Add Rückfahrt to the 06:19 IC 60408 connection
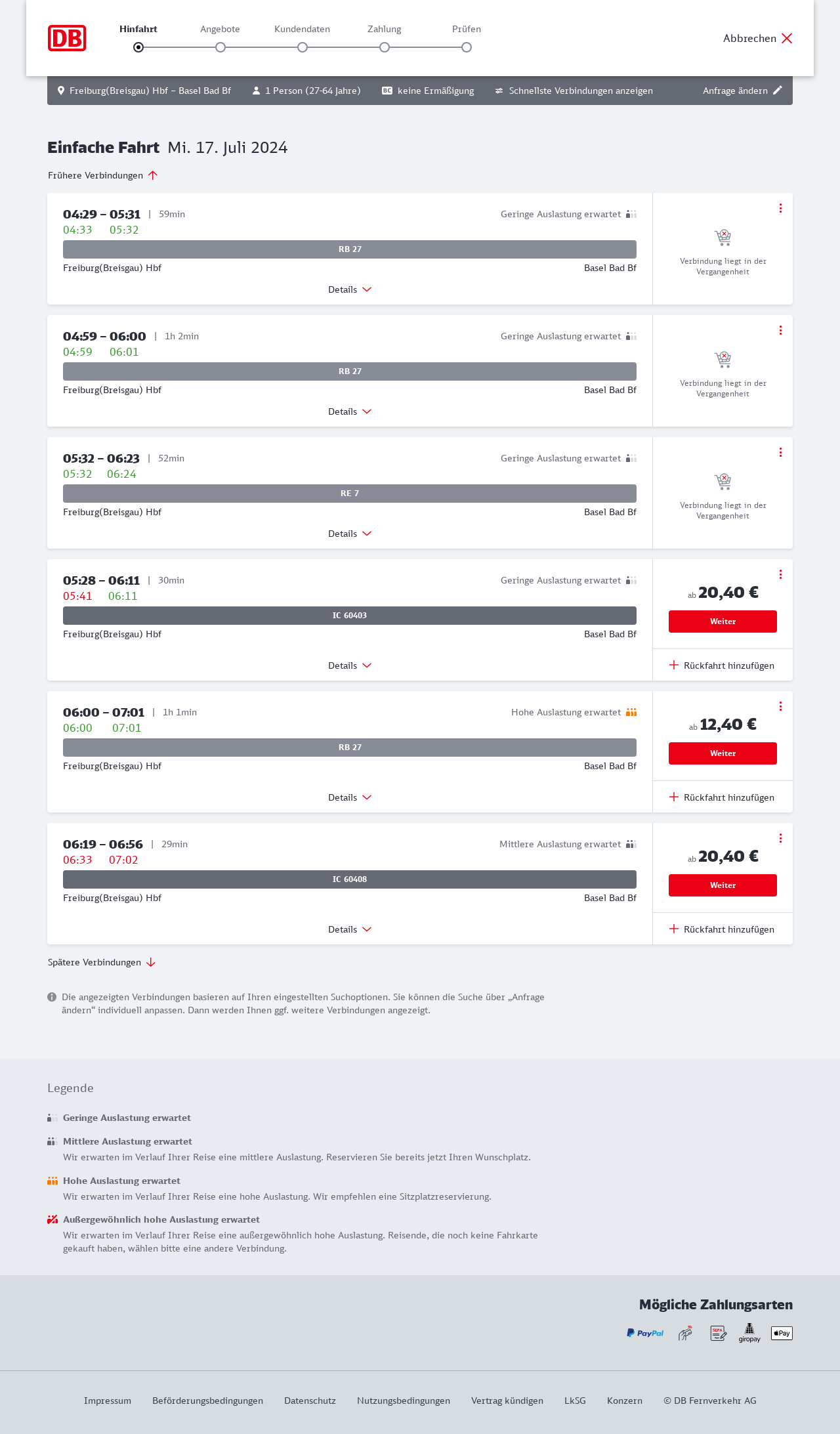This screenshot has height=1434, width=840. (722, 929)
